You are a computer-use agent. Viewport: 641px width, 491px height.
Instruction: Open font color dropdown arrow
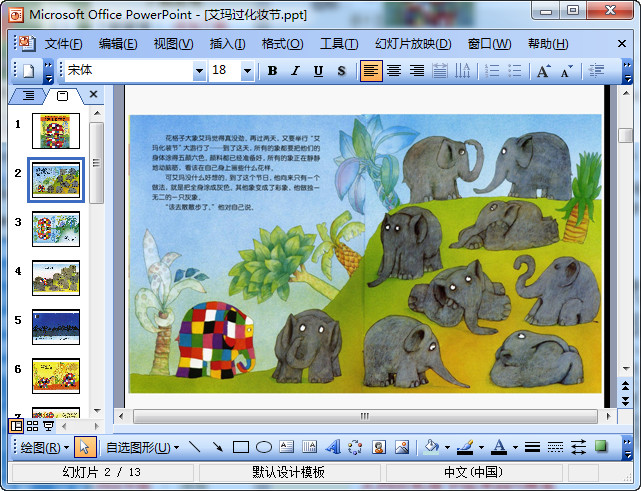(x=515, y=447)
